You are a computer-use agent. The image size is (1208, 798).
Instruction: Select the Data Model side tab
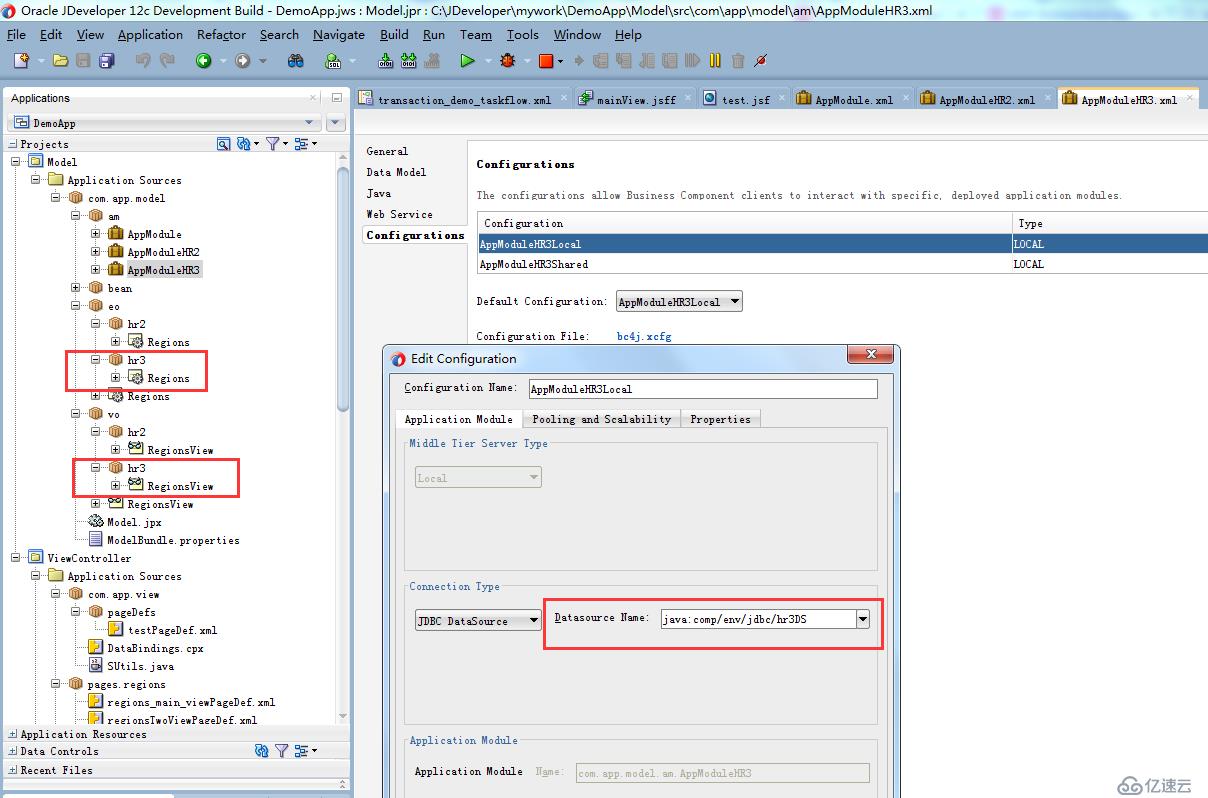[x=396, y=172]
